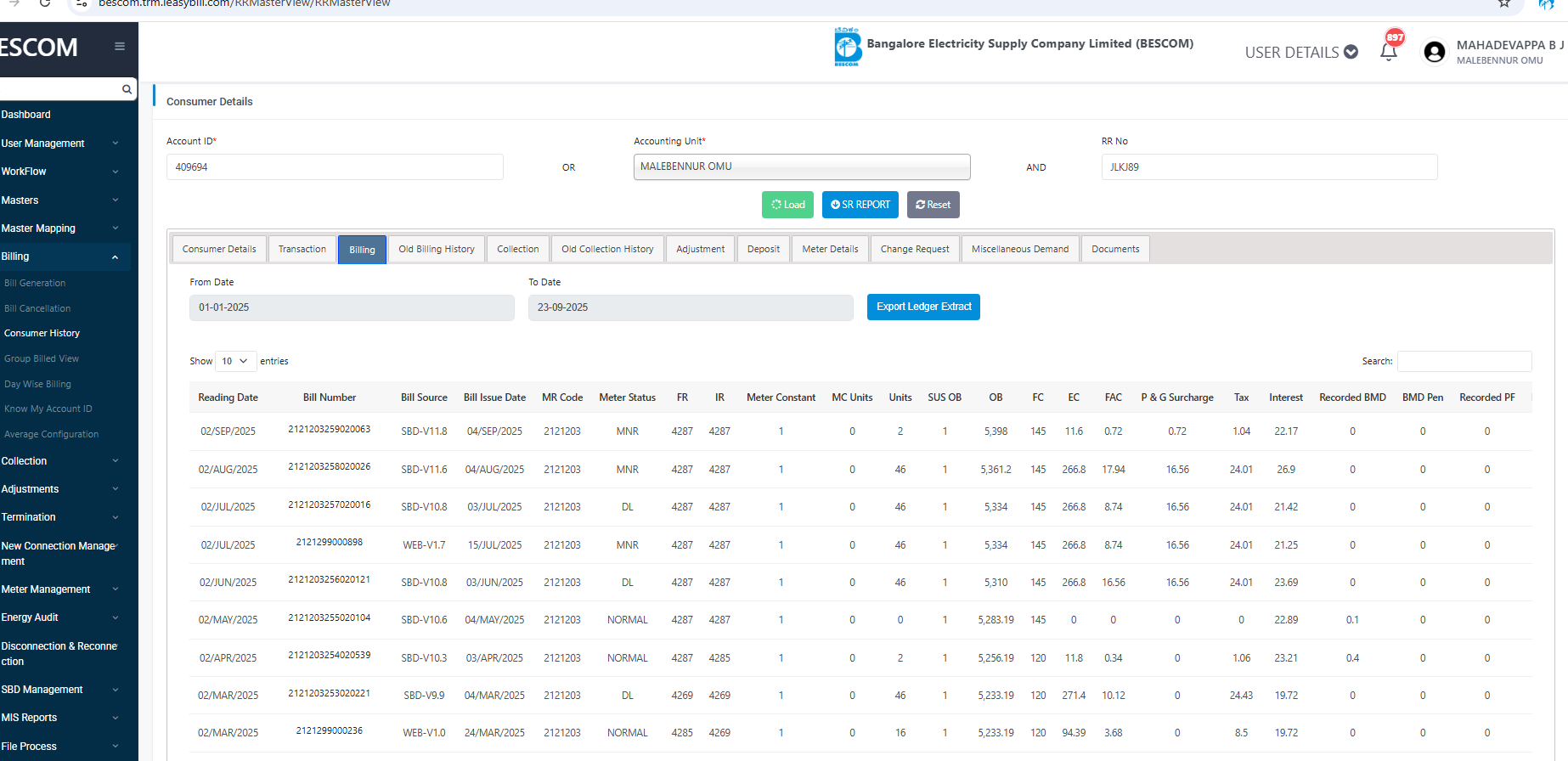The width and height of the screenshot is (1568, 761).
Task: Click the BESCOM company logo in header
Action: coord(847,48)
